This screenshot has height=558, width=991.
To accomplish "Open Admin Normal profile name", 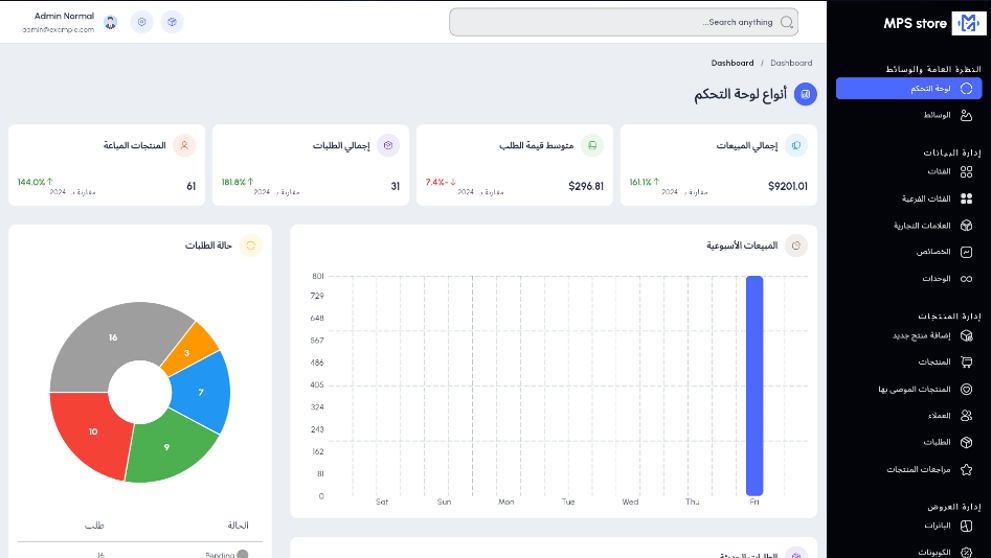I will [64, 16].
